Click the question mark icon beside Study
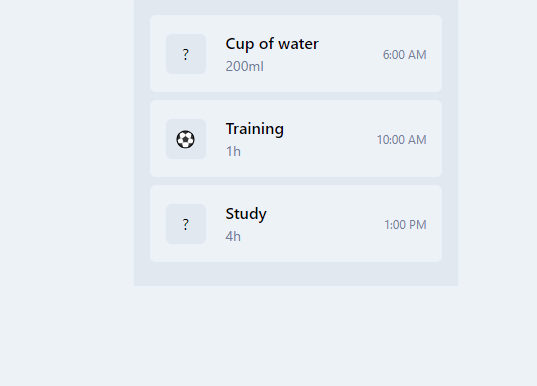 (x=186, y=224)
